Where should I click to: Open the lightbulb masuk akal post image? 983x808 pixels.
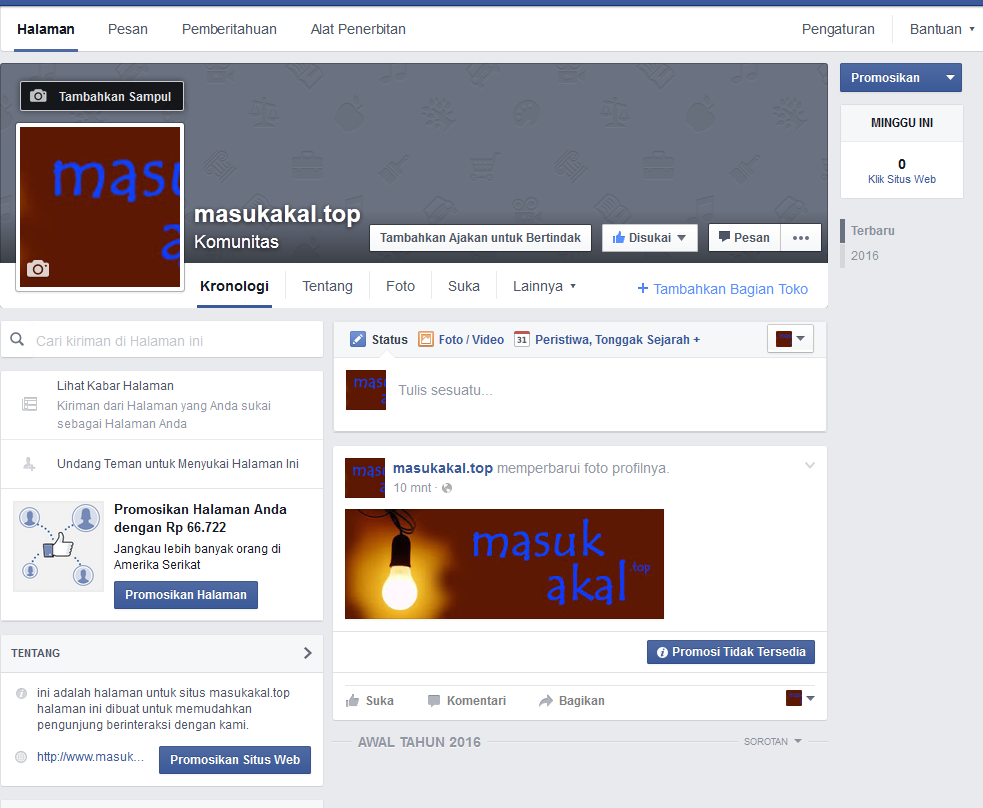click(504, 564)
